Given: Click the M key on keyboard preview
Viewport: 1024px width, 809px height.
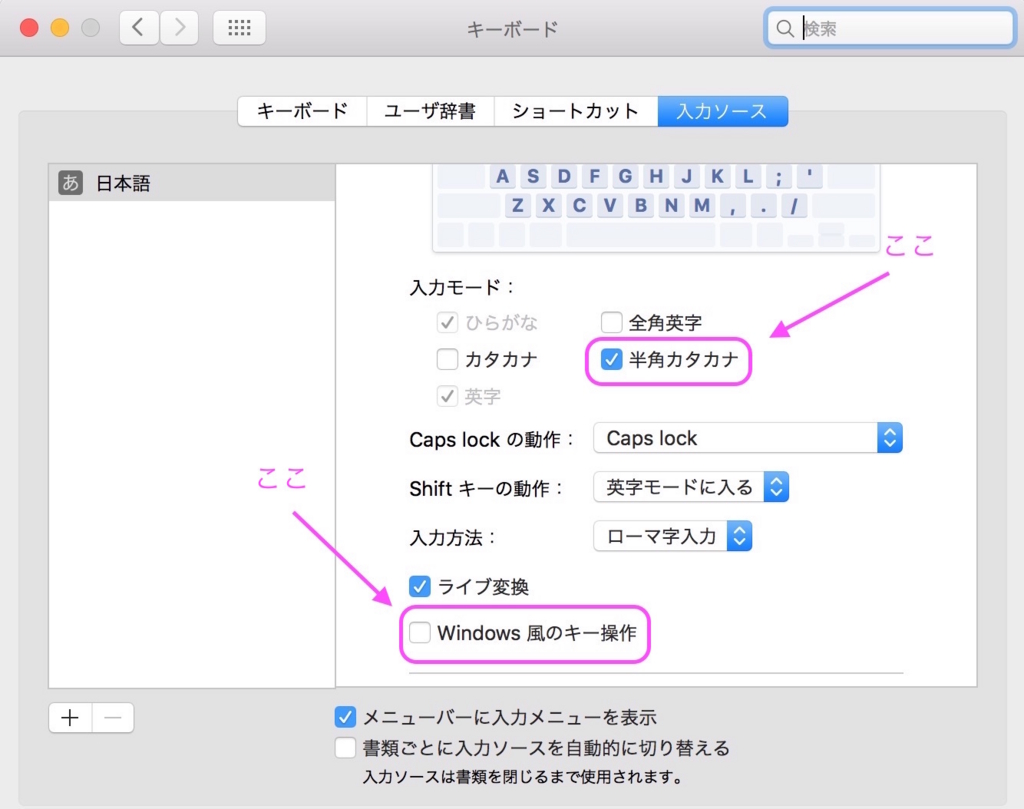Looking at the screenshot, I should click(x=702, y=206).
